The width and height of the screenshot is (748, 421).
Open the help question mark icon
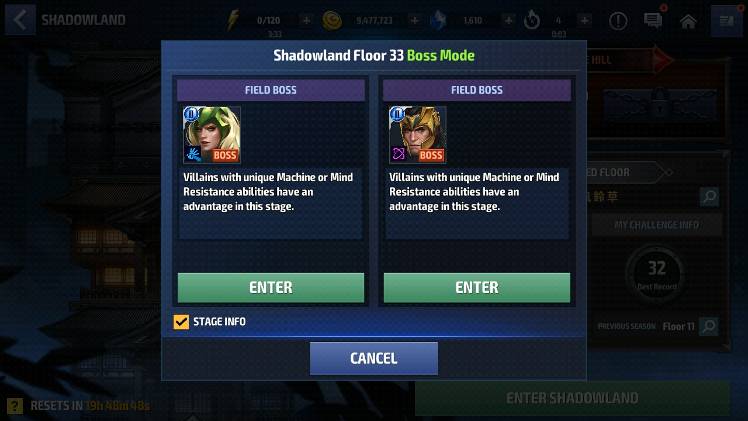click(x=14, y=406)
